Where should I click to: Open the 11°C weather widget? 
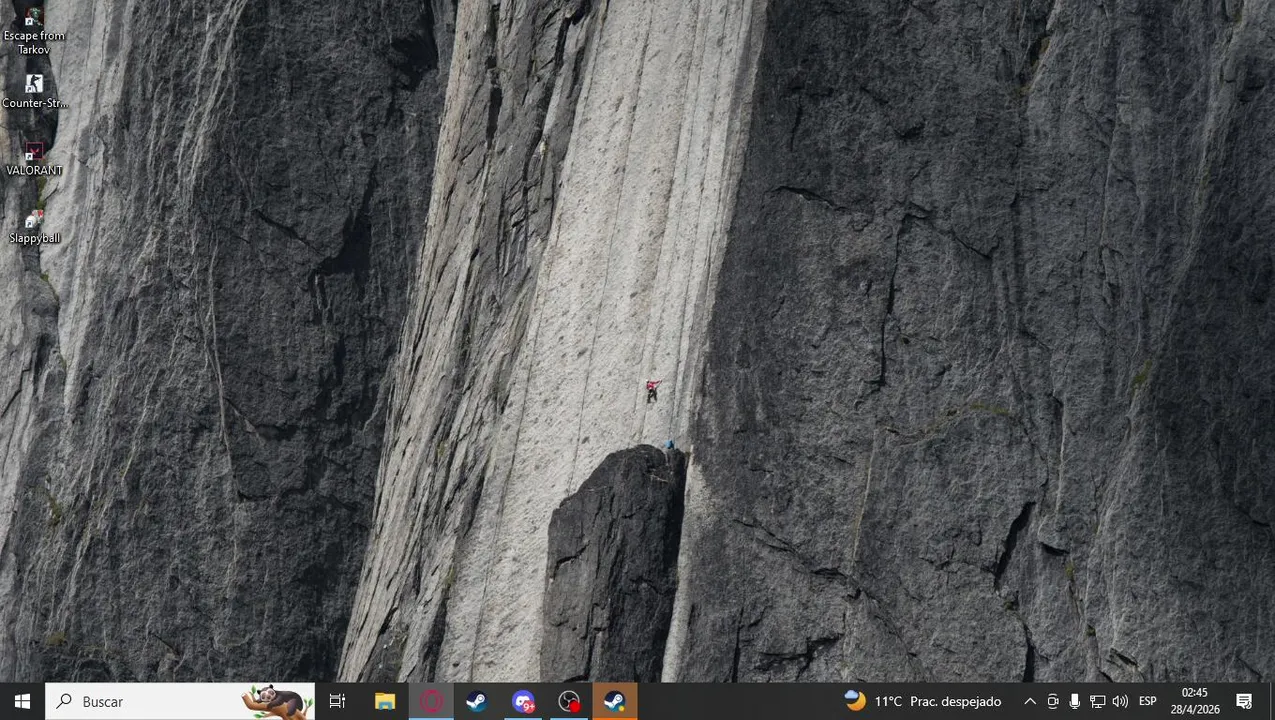pos(923,701)
